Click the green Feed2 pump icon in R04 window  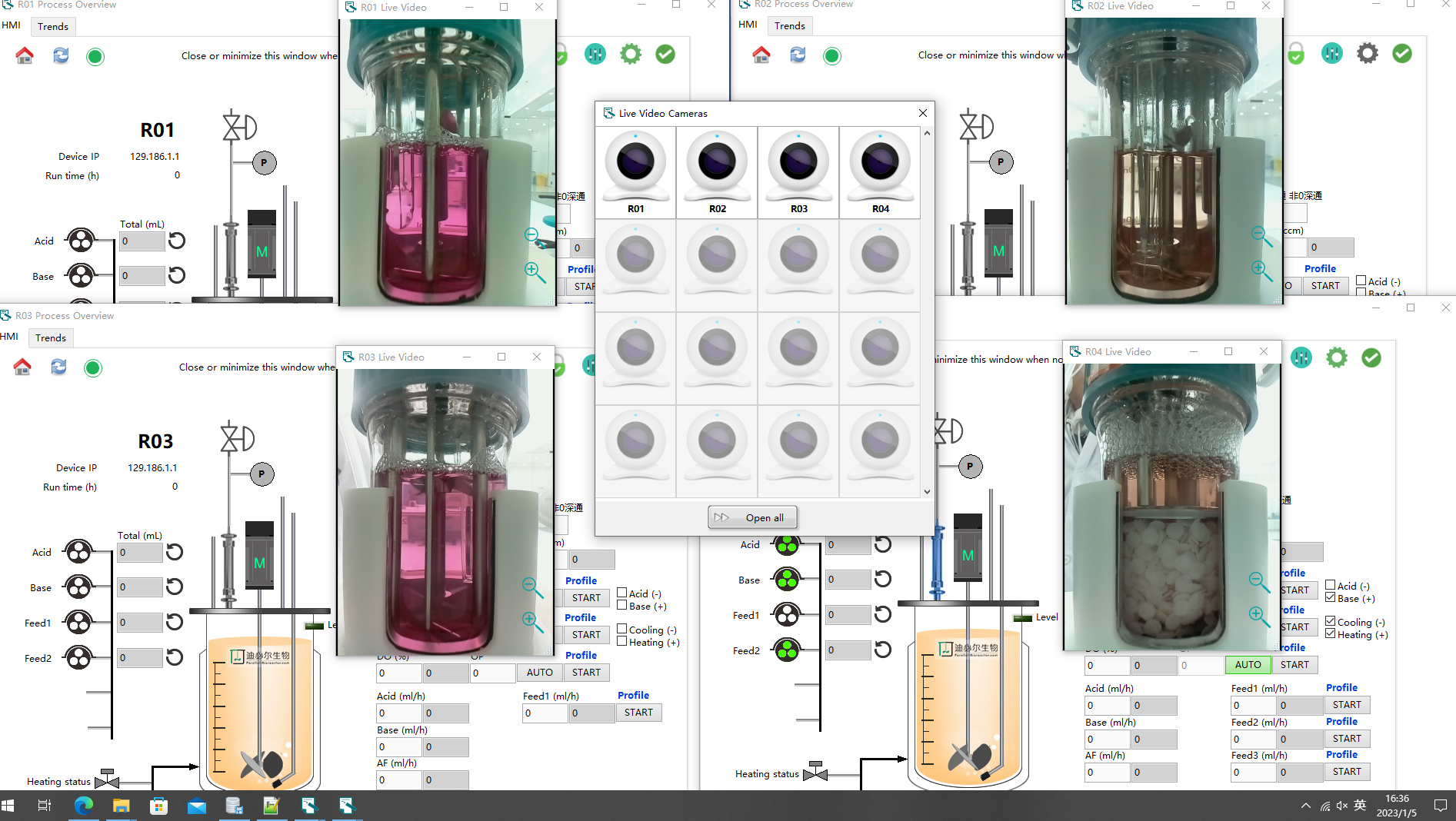coord(787,650)
